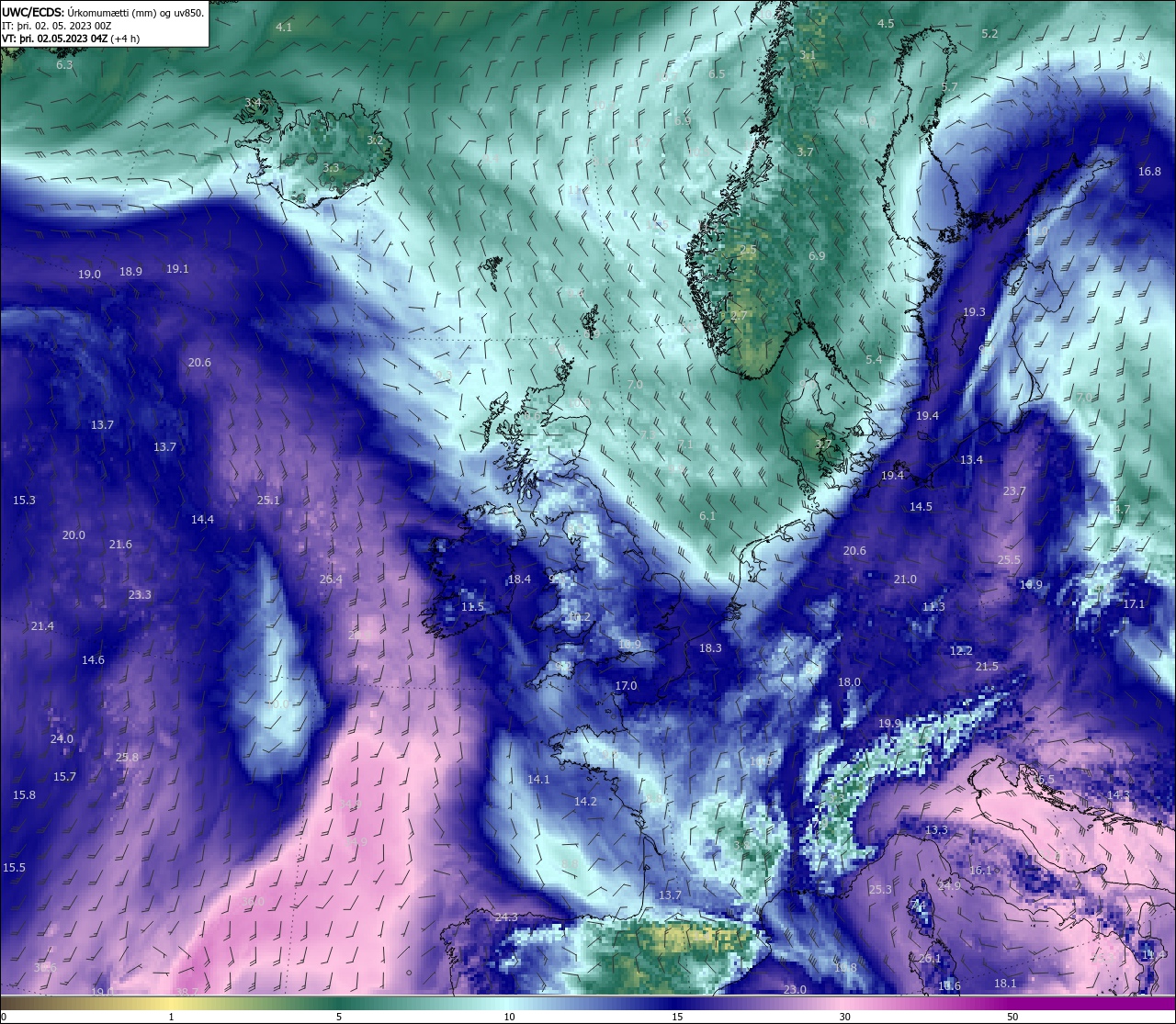Click the 24.3 value north of Spain

[x=506, y=917]
